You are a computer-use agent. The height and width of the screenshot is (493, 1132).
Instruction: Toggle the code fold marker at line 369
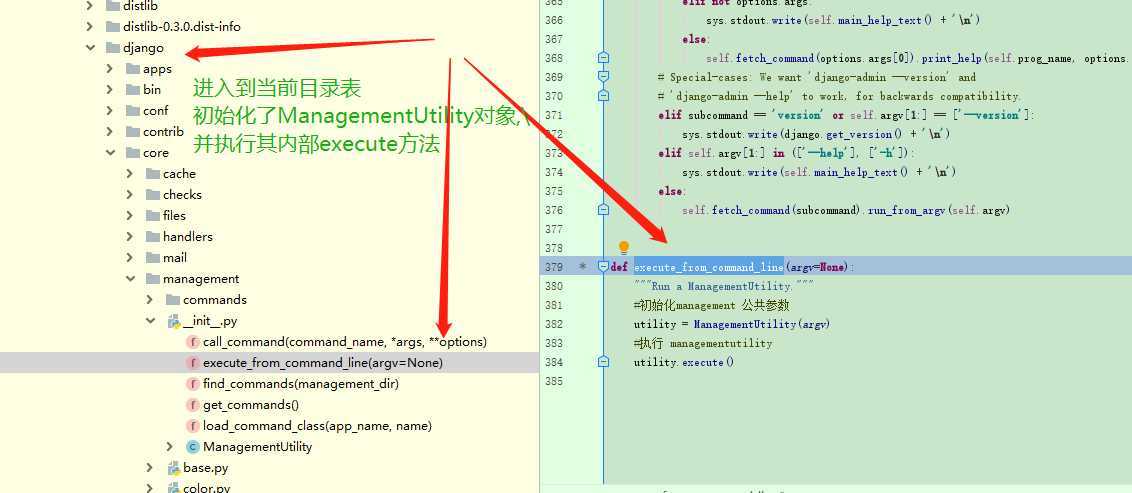point(604,77)
